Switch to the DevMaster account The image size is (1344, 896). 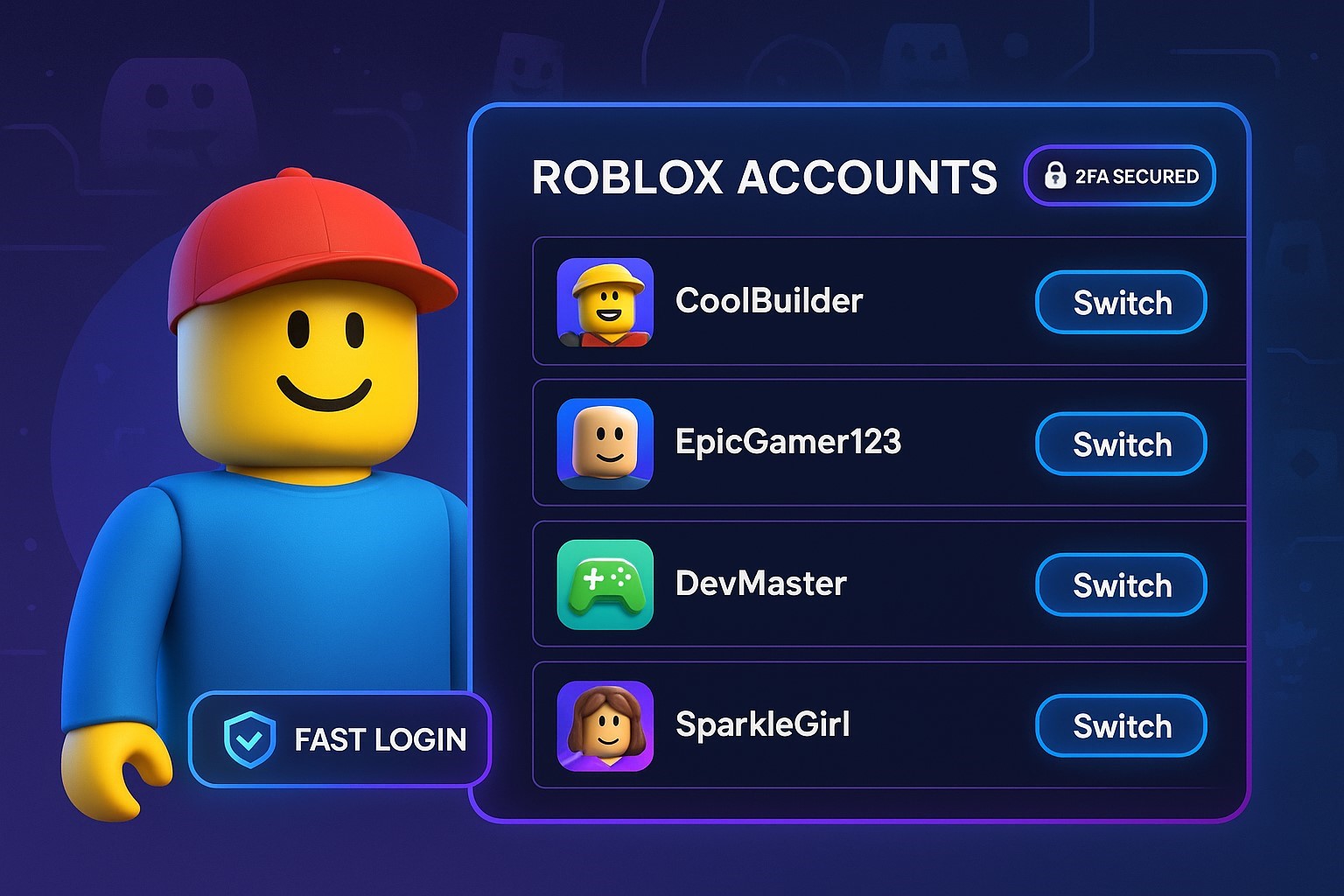click(1121, 585)
